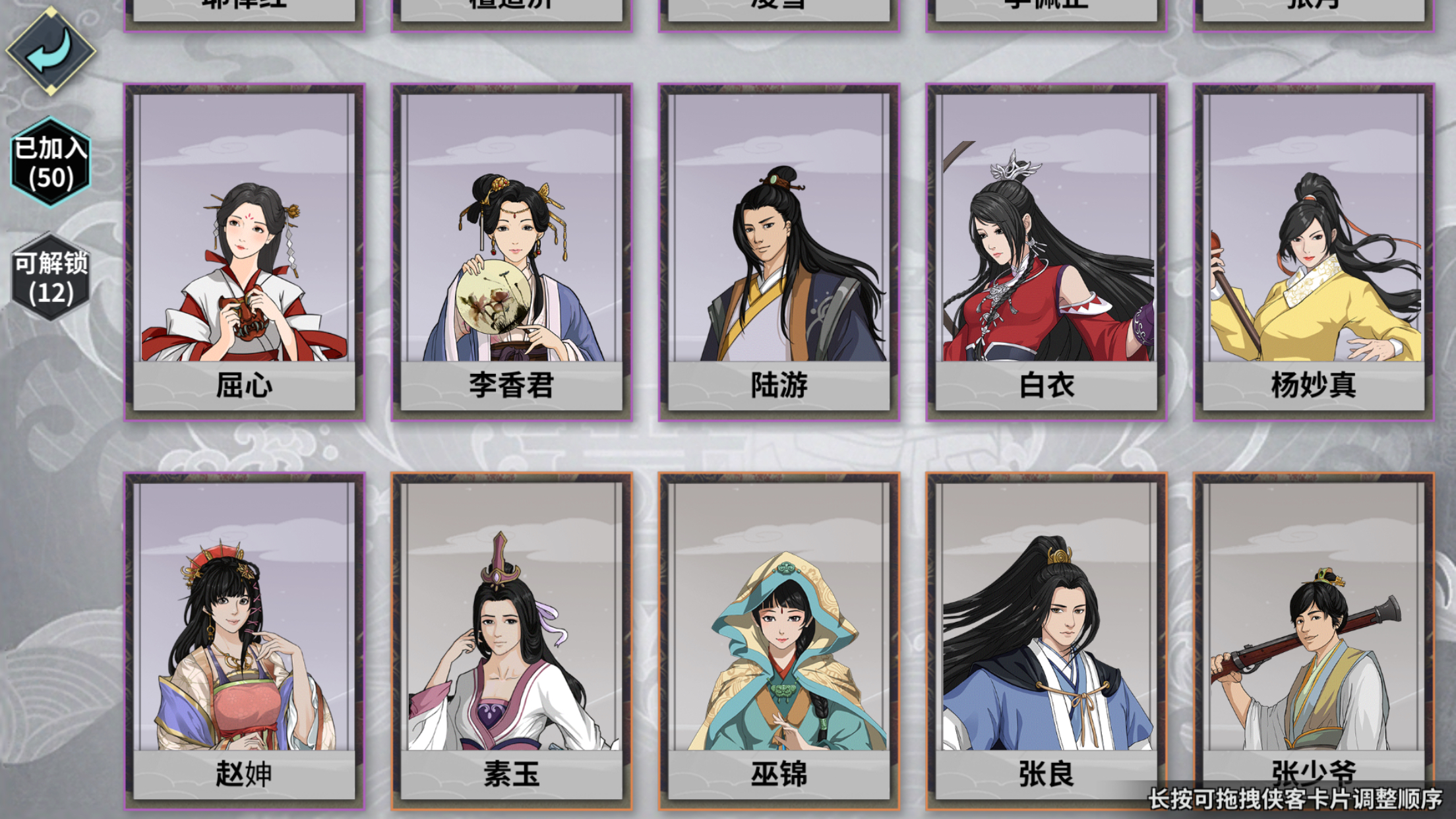1456x819 pixels.
Task: Select the 张少爷 character with musket
Action: 1314,641
